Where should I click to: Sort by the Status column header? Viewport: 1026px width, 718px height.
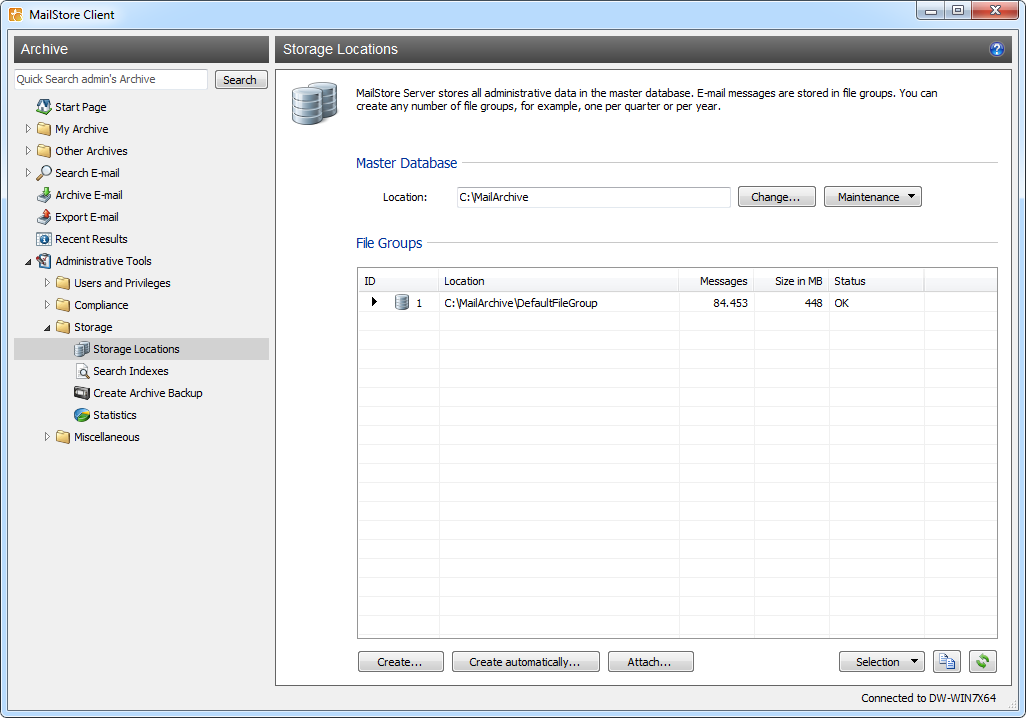[x=876, y=281]
